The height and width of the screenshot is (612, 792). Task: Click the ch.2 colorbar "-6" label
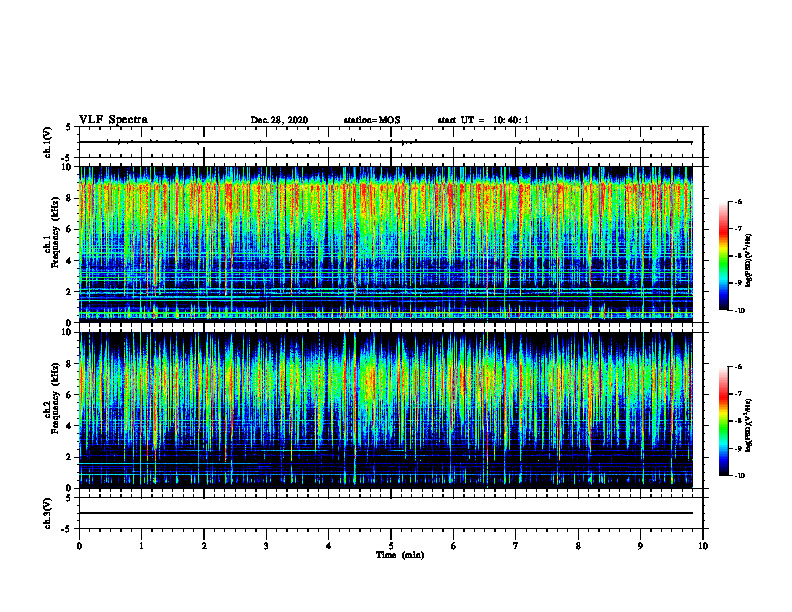pos(738,367)
